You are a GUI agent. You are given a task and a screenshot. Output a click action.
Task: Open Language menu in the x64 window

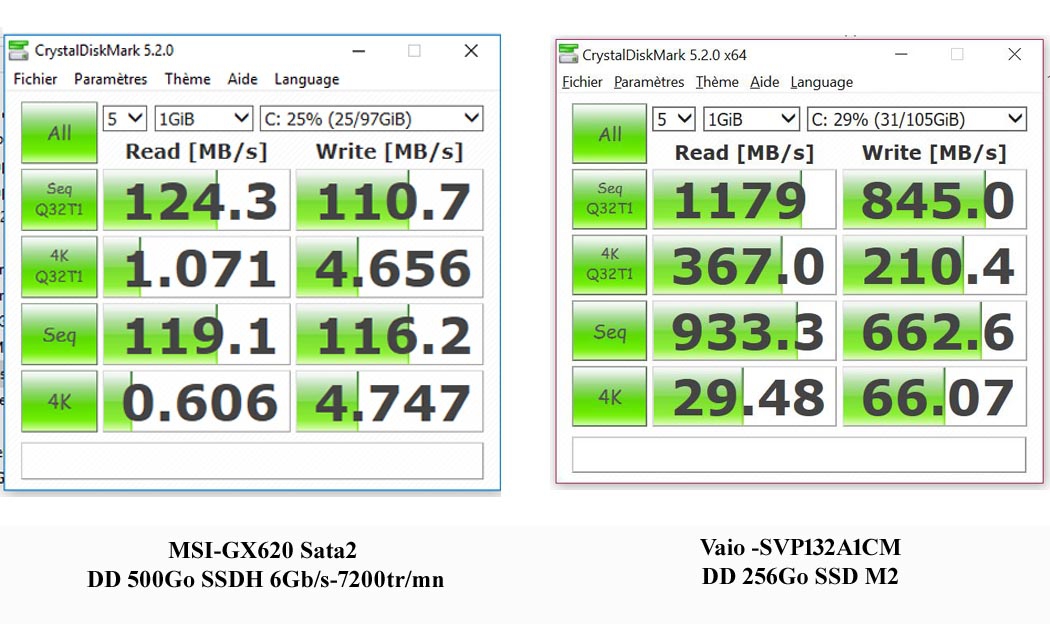pyautogui.click(x=822, y=82)
